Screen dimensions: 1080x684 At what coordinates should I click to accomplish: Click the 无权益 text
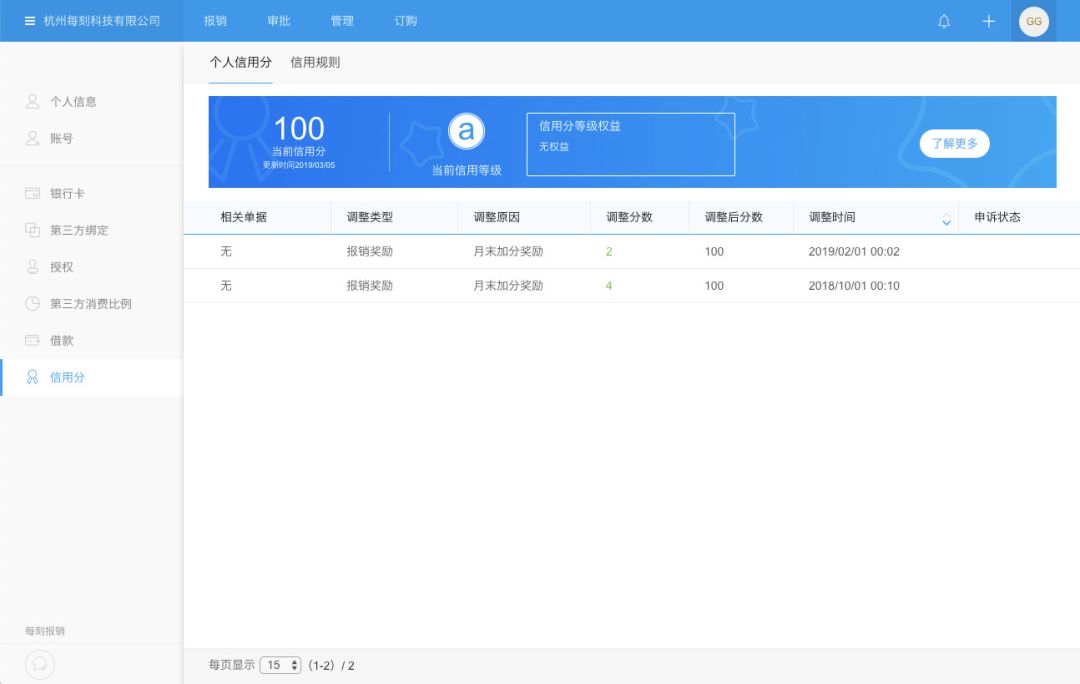point(554,147)
